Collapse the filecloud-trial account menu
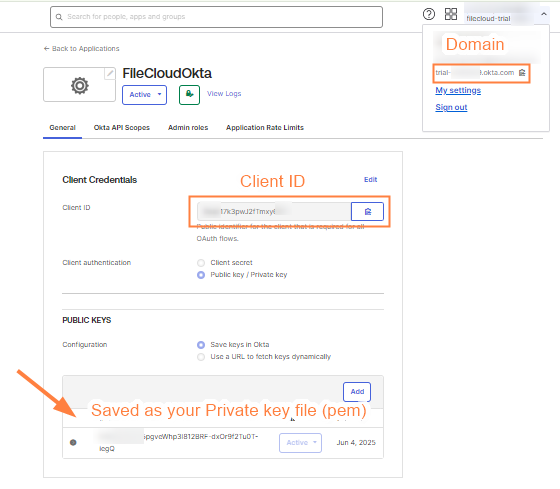560x489 pixels. (x=544, y=14)
